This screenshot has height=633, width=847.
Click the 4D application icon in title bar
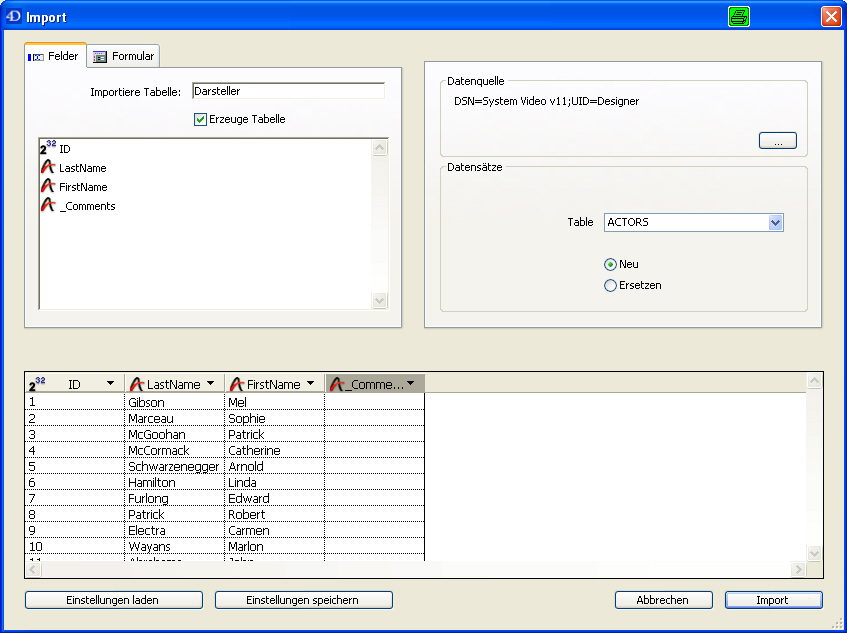click(x=13, y=15)
